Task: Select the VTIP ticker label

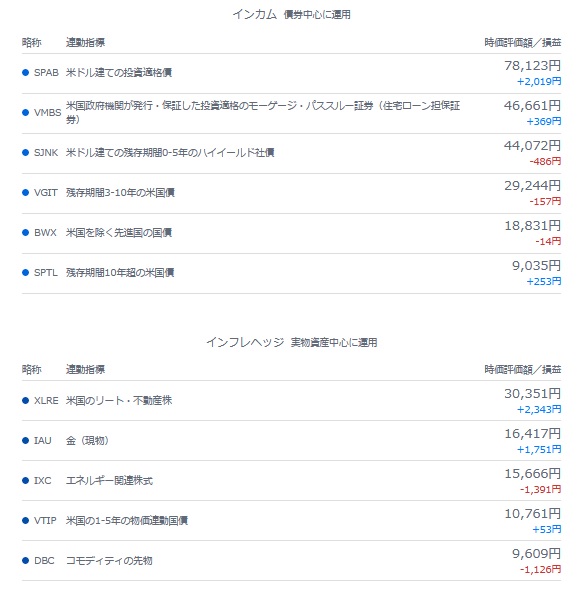Action: [x=45, y=521]
